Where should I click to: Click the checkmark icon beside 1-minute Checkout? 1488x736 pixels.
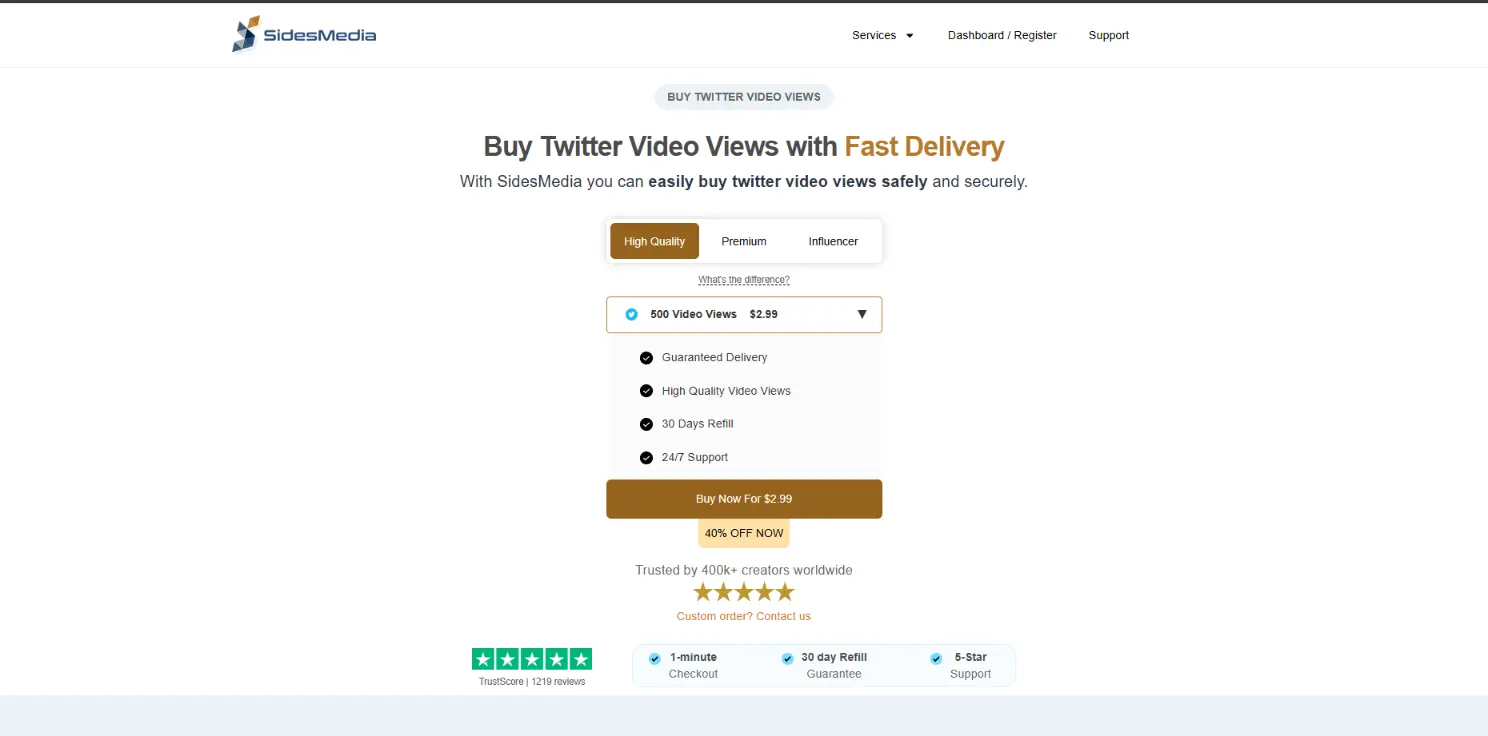tap(655, 658)
